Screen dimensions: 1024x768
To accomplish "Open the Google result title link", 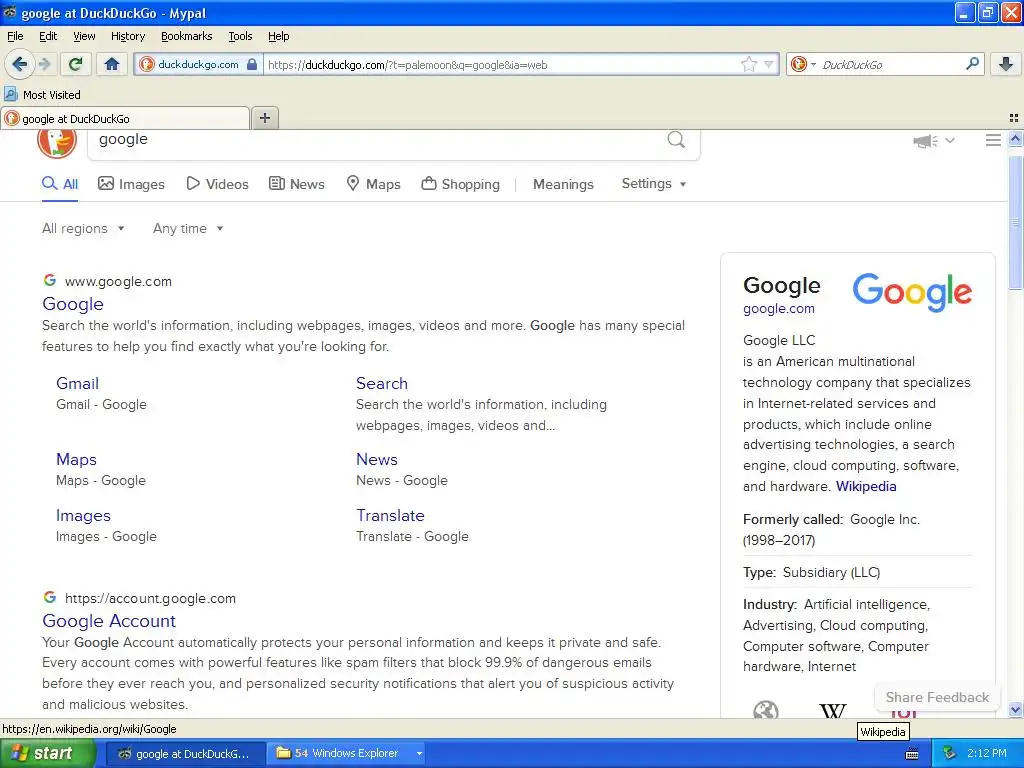I will (x=72, y=304).
